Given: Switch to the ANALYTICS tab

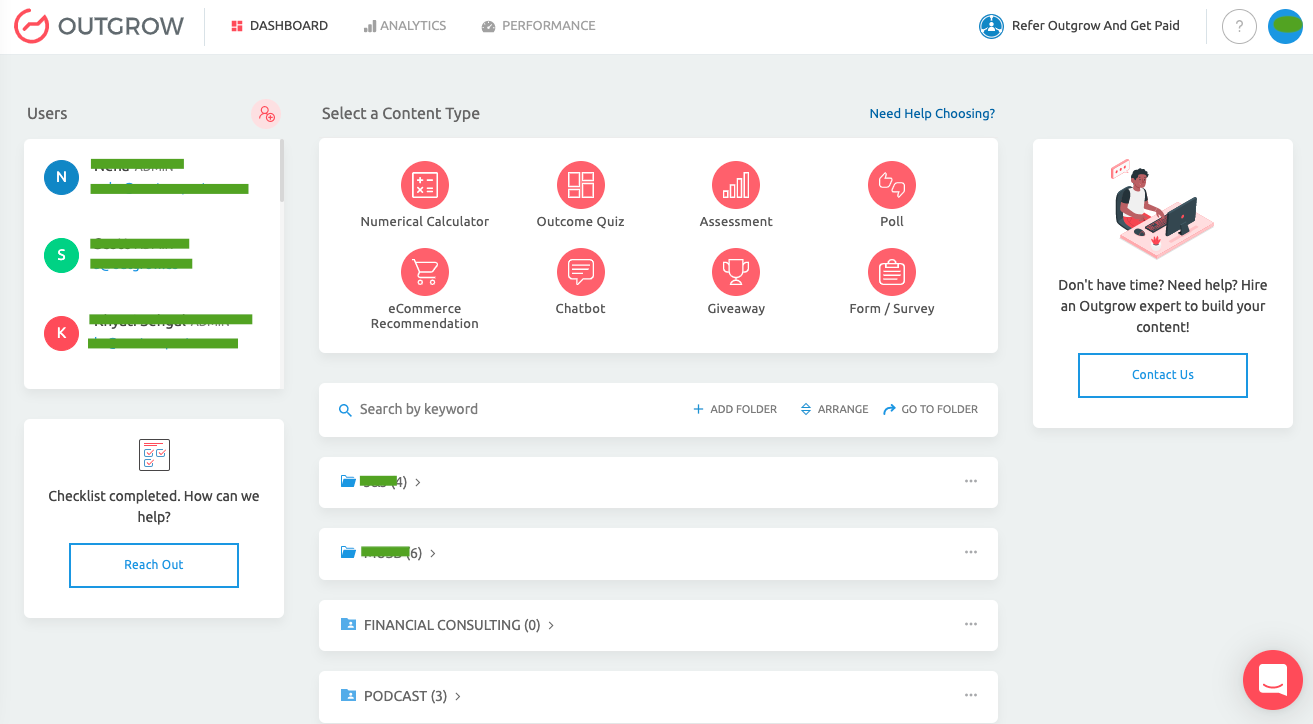Looking at the screenshot, I should 405,25.
